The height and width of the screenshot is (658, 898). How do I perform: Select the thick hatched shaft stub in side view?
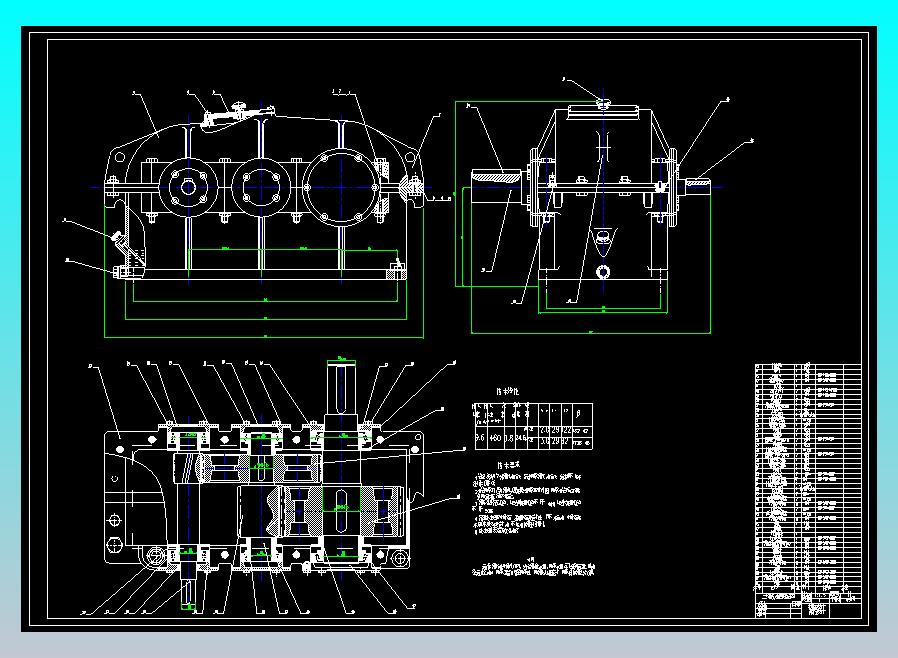pos(496,187)
